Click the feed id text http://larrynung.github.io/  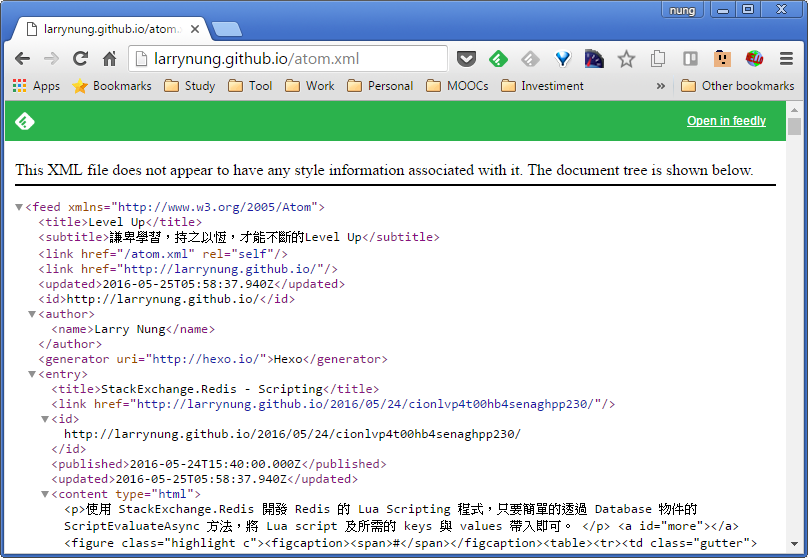pyautogui.click(x=163, y=299)
